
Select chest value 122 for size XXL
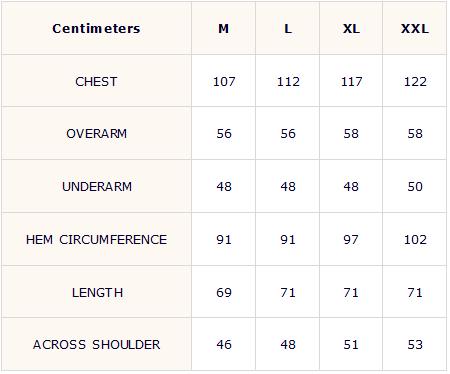pos(415,82)
